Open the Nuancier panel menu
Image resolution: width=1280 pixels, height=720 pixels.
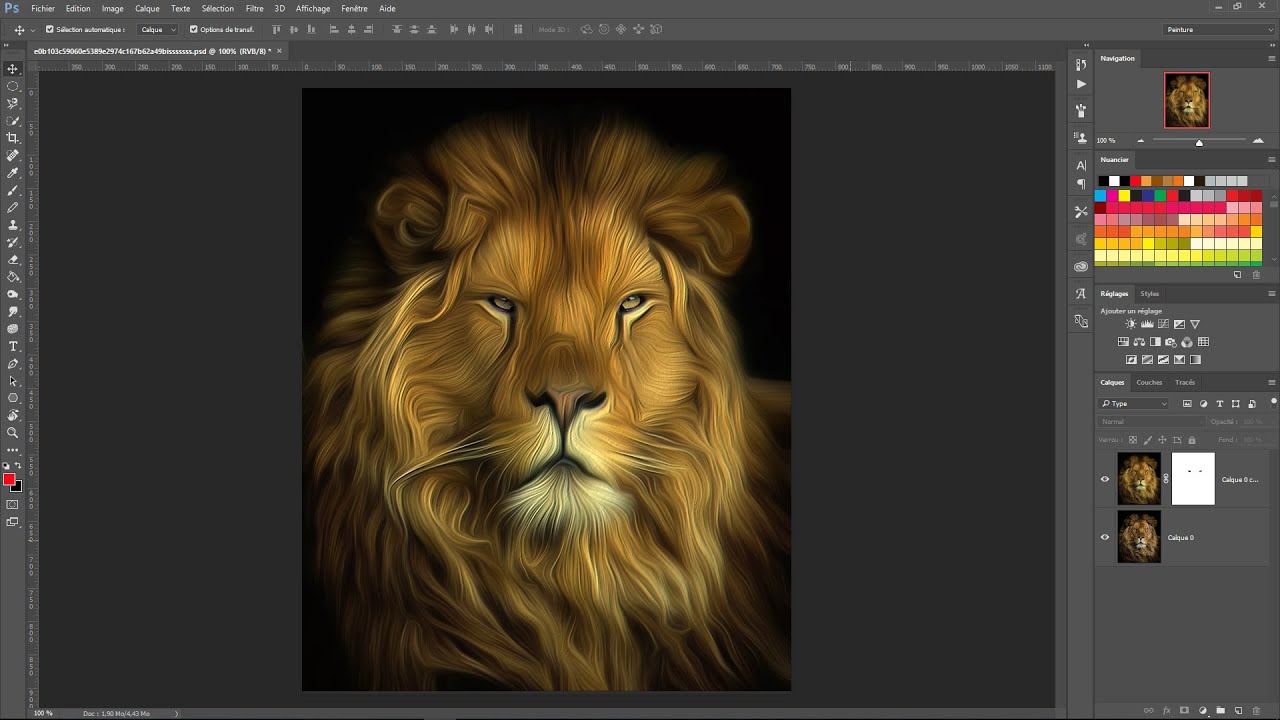pos(1272,160)
